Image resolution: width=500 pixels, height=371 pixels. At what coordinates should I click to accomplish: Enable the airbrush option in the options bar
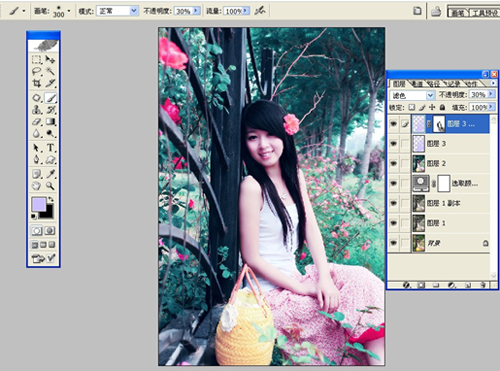(x=260, y=11)
